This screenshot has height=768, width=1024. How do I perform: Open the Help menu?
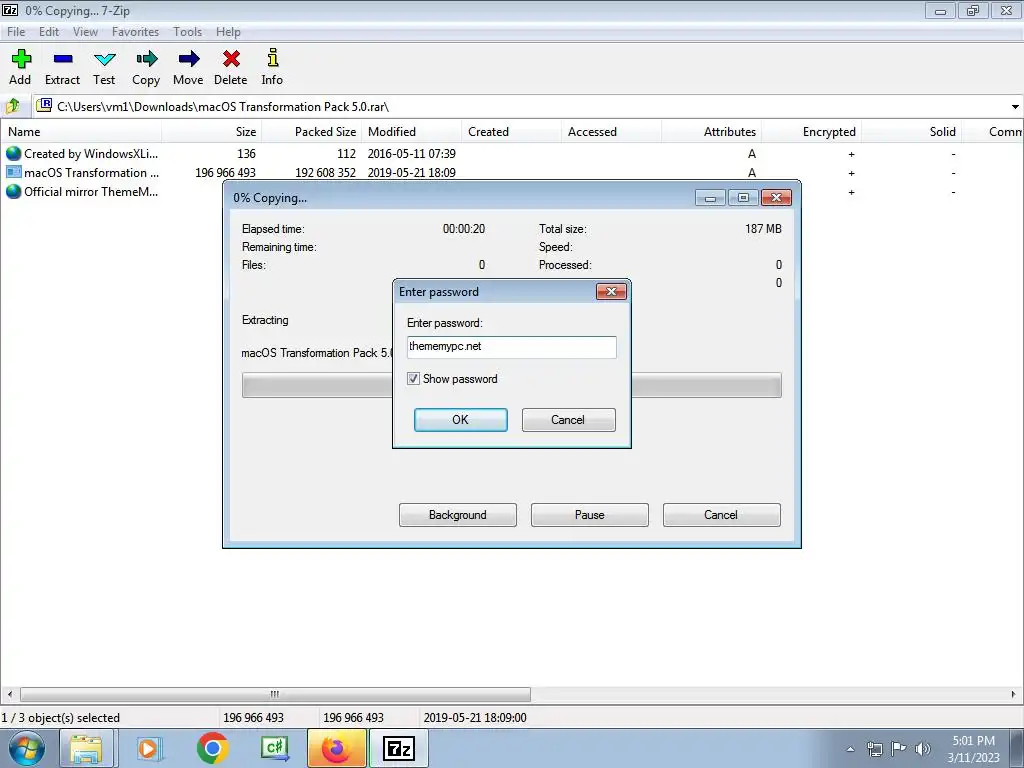pyautogui.click(x=228, y=31)
